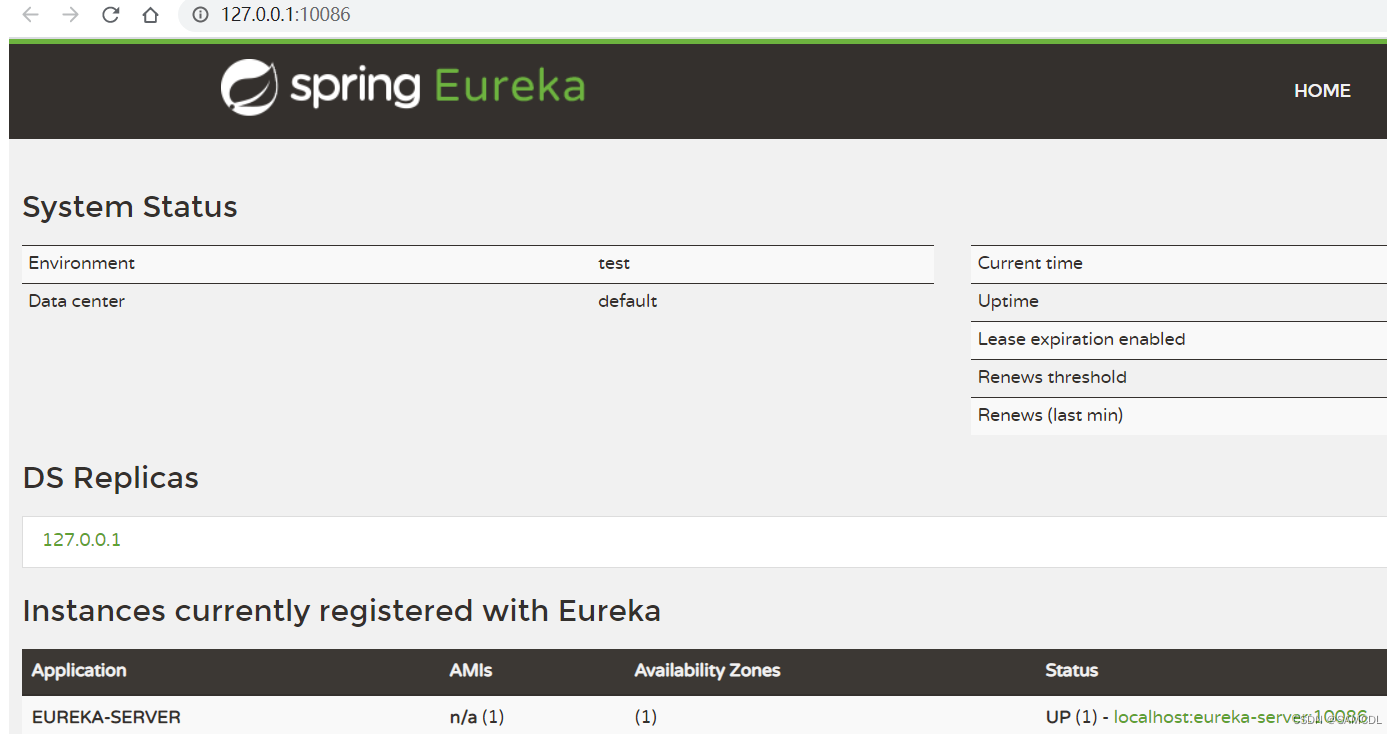Select the green Eureka wordmark in the header
The image size is (1397, 734).
(510, 87)
